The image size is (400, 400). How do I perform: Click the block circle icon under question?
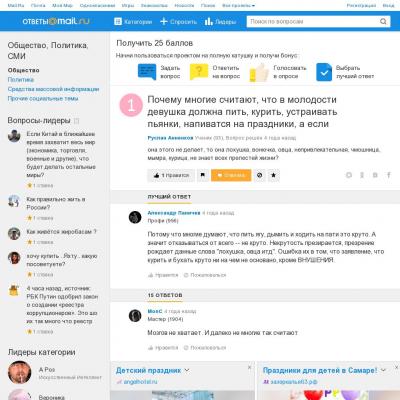(259, 175)
